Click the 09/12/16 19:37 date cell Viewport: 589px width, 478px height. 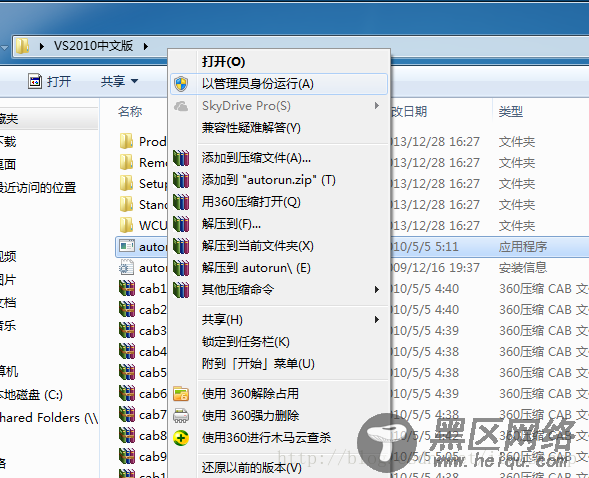tap(435, 268)
